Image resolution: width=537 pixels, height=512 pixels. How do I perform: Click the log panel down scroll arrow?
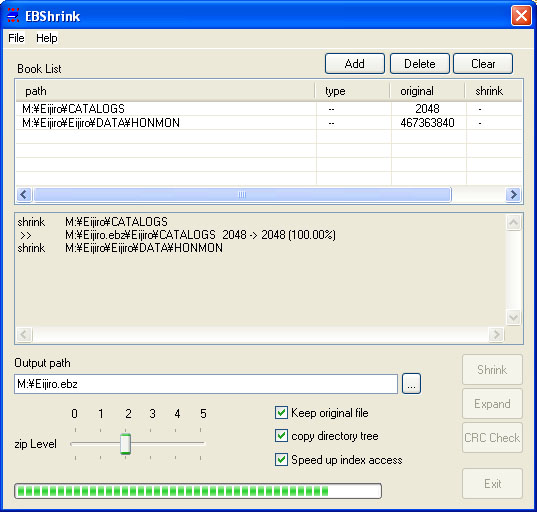[513, 317]
